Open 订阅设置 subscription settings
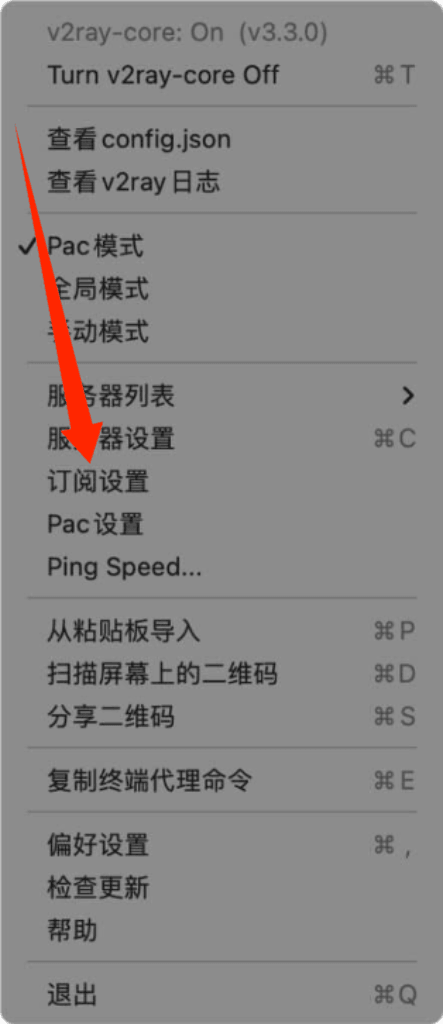Image resolution: width=443 pixels, height=1024 pixels. tap(222, 481)
